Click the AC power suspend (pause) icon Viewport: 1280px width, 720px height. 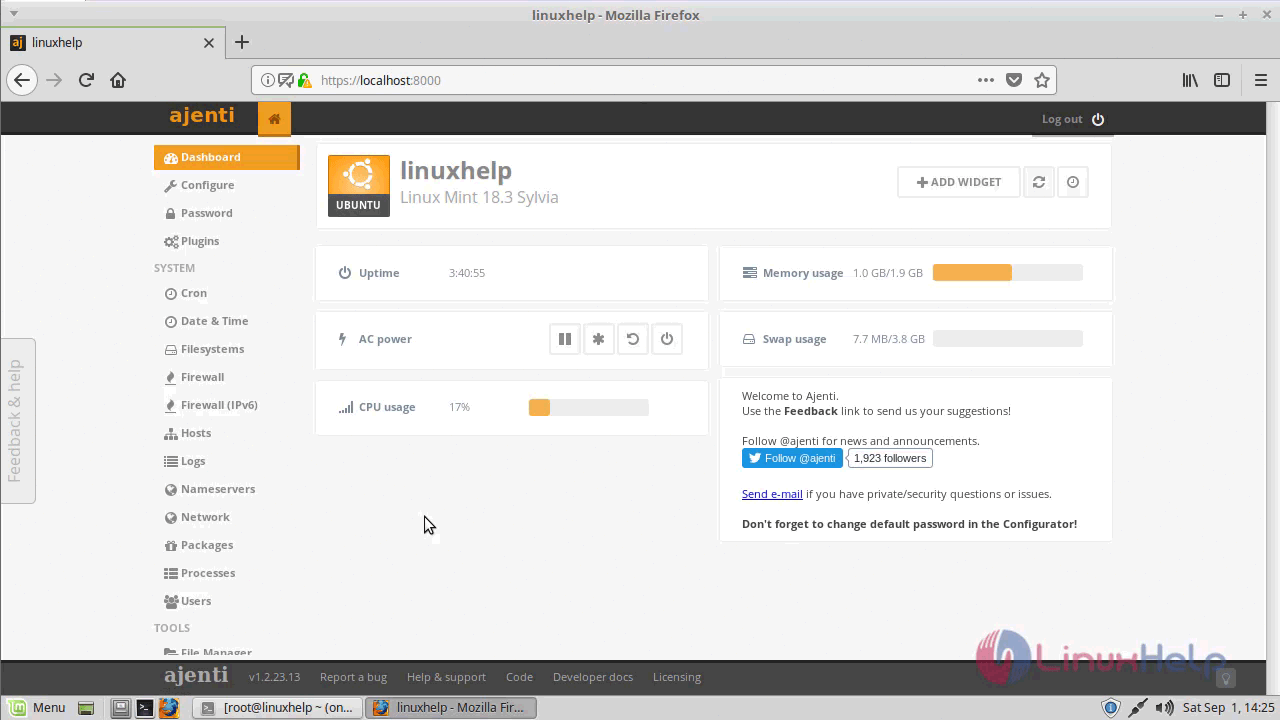(x=565, y=339)
